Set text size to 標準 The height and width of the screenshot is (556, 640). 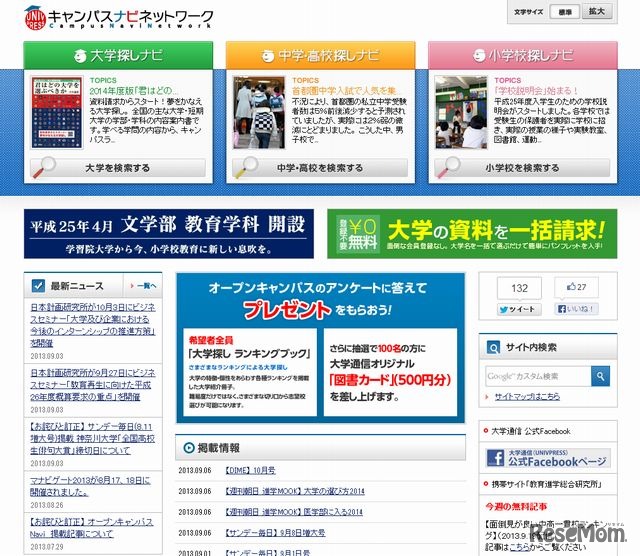click(x=564, y=12)
